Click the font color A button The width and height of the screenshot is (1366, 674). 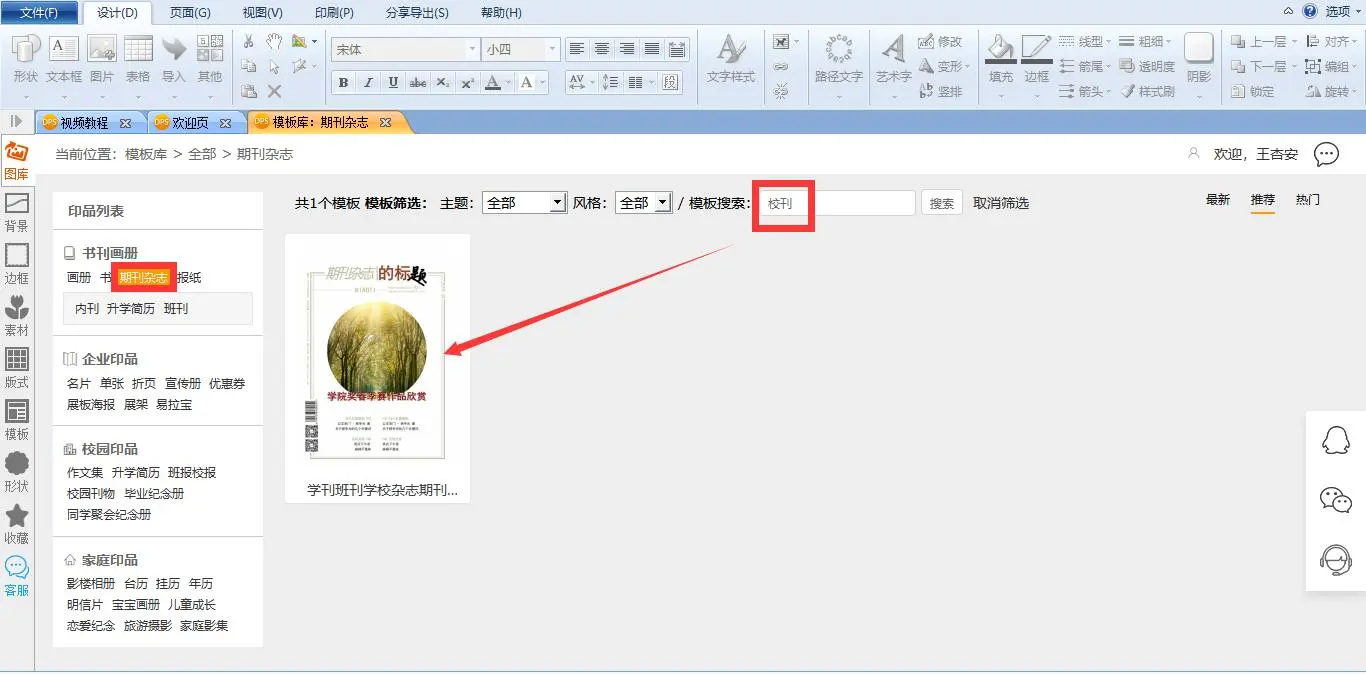point(492,83)
